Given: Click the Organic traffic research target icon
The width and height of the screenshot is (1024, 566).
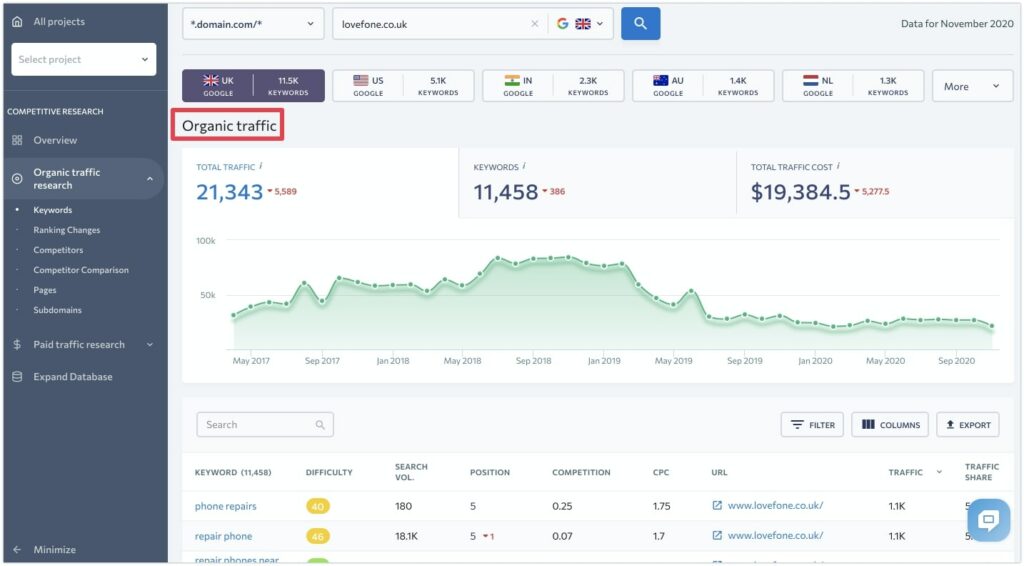Looking at the screenshot, I should pyautogui.click(x=17, y=179).
